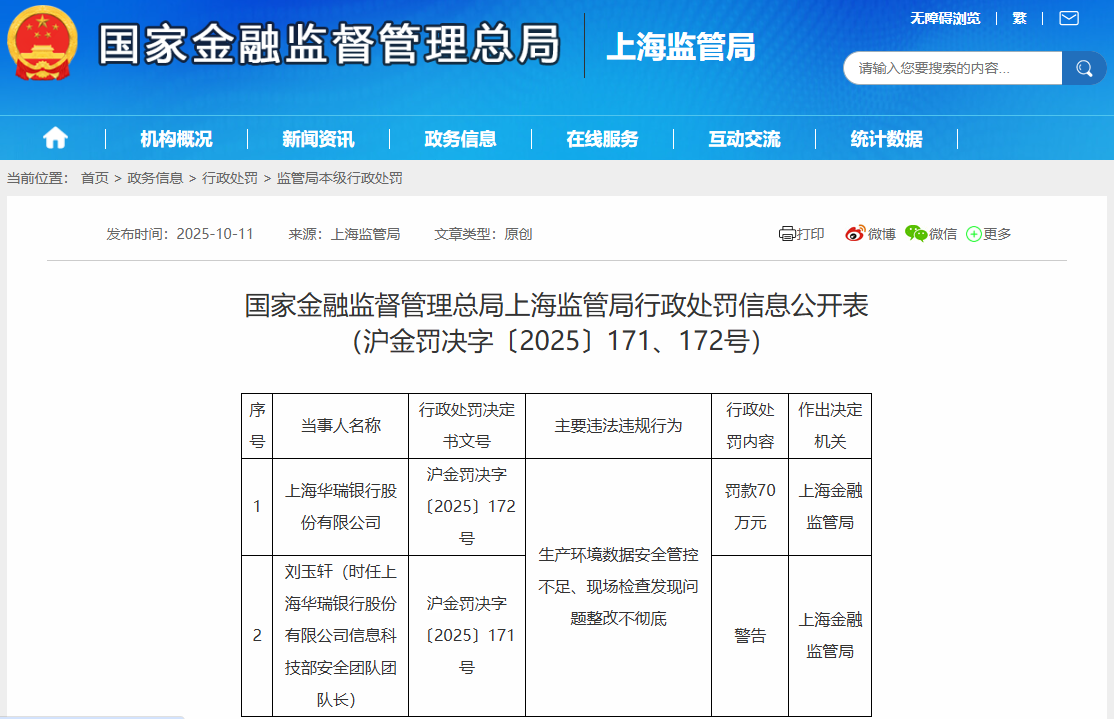Viewport: 1114px width, 719px height.
Task: Open the 新闻资讯 menu
Action: click(x=318, y=139)
